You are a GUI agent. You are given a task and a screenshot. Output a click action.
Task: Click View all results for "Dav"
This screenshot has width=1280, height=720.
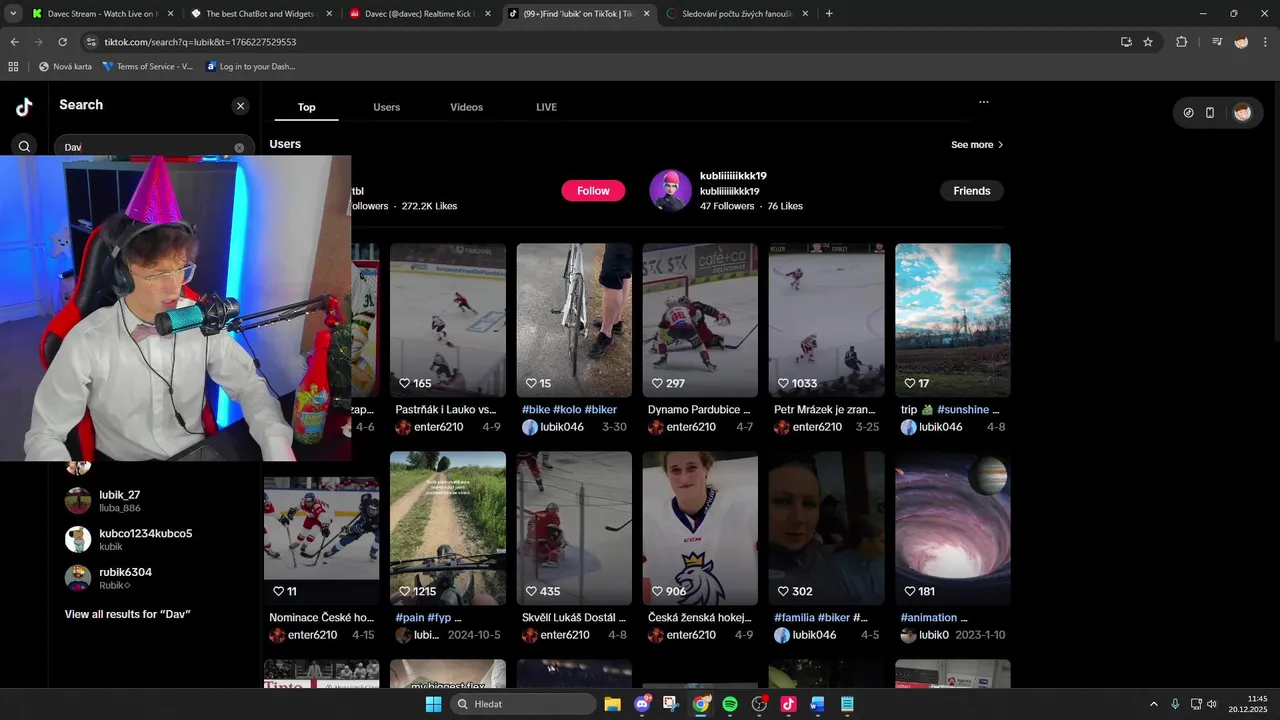tap(127, 614)
